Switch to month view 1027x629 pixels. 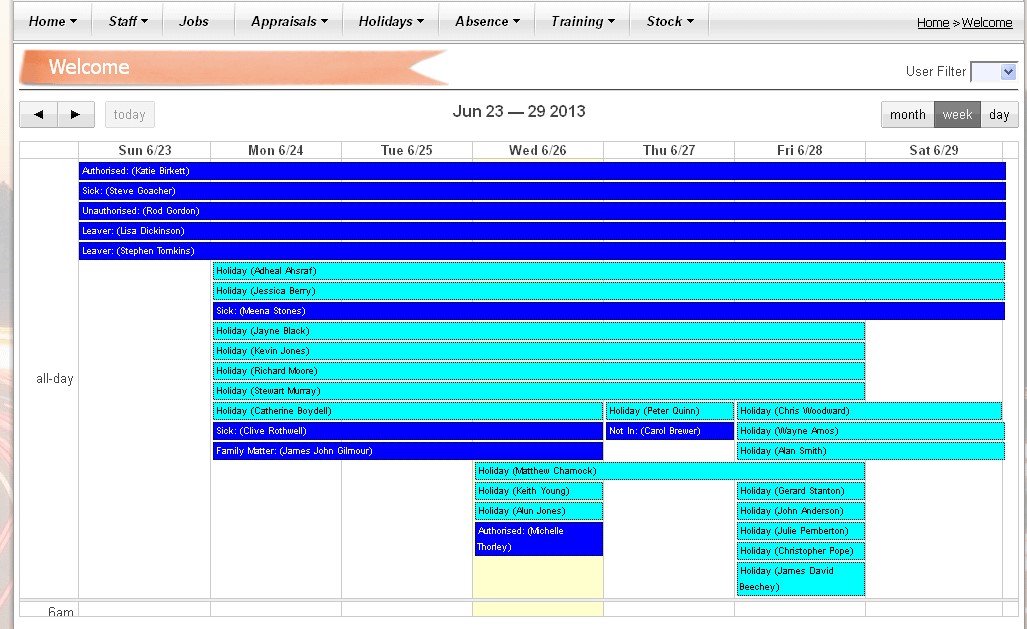(x=908, y=115)
